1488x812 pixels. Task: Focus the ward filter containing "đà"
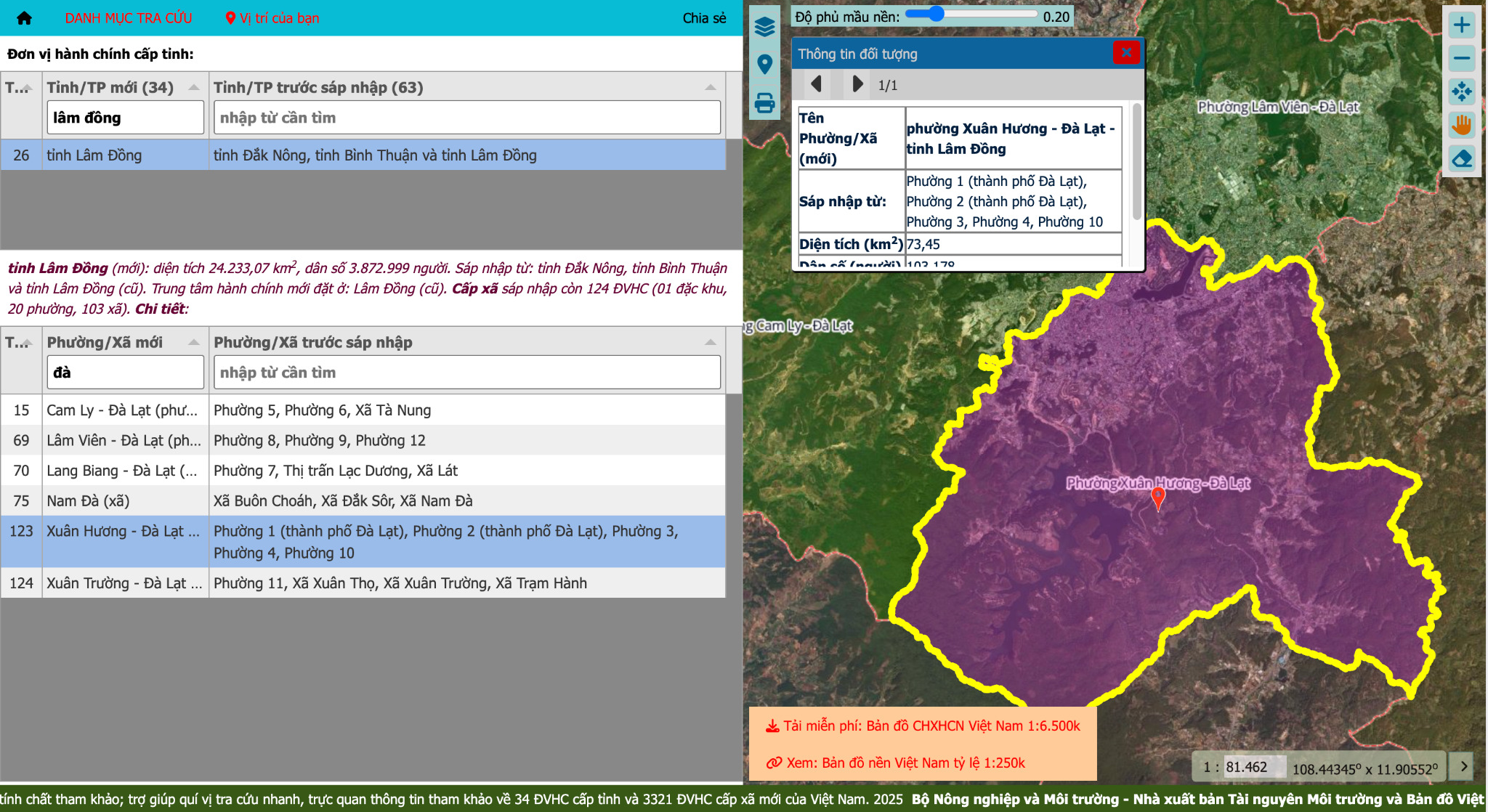pyautogui.click(x=125, y=373)
